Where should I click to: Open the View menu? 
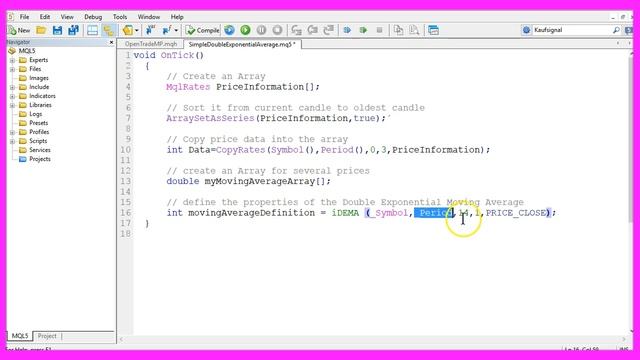67,17
